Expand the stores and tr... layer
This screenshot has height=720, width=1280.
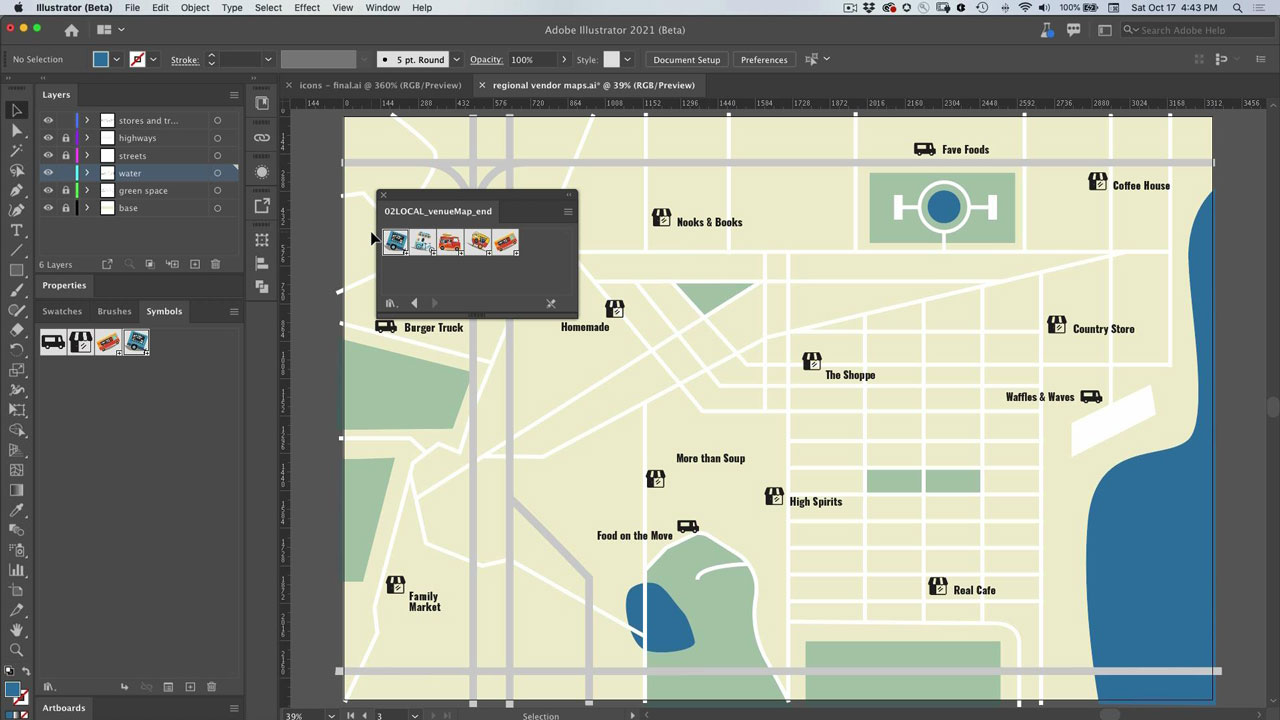click(x=87, y=121)
